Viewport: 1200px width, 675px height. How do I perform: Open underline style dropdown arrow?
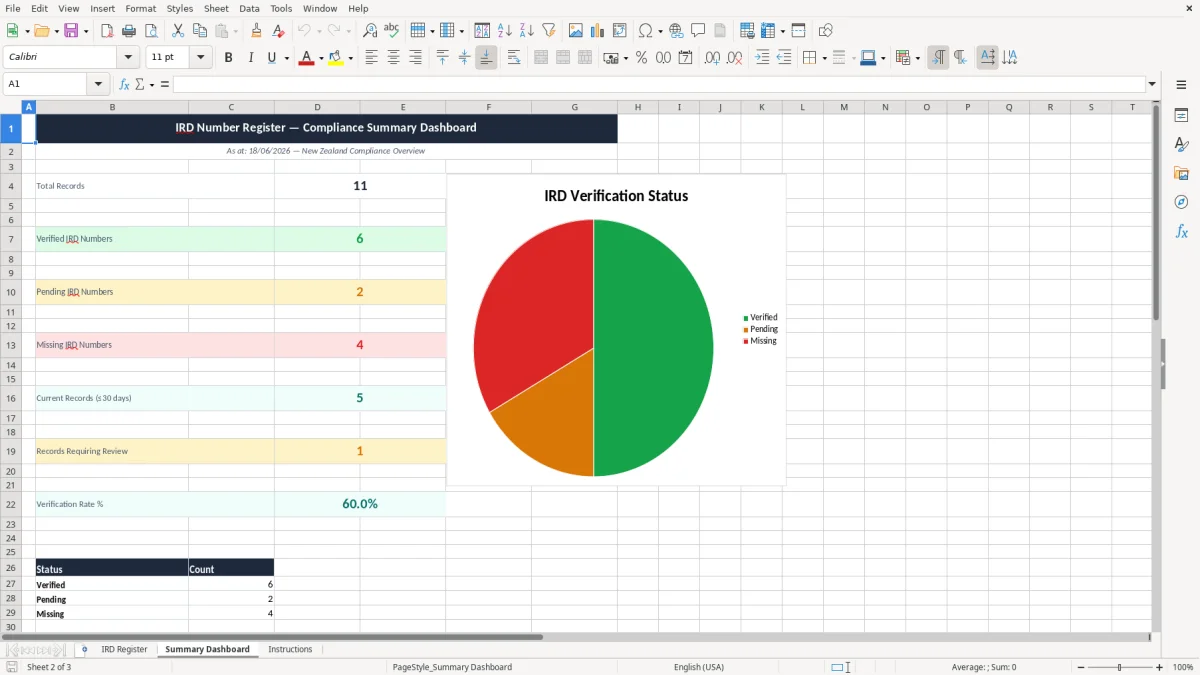click(286, 58)
